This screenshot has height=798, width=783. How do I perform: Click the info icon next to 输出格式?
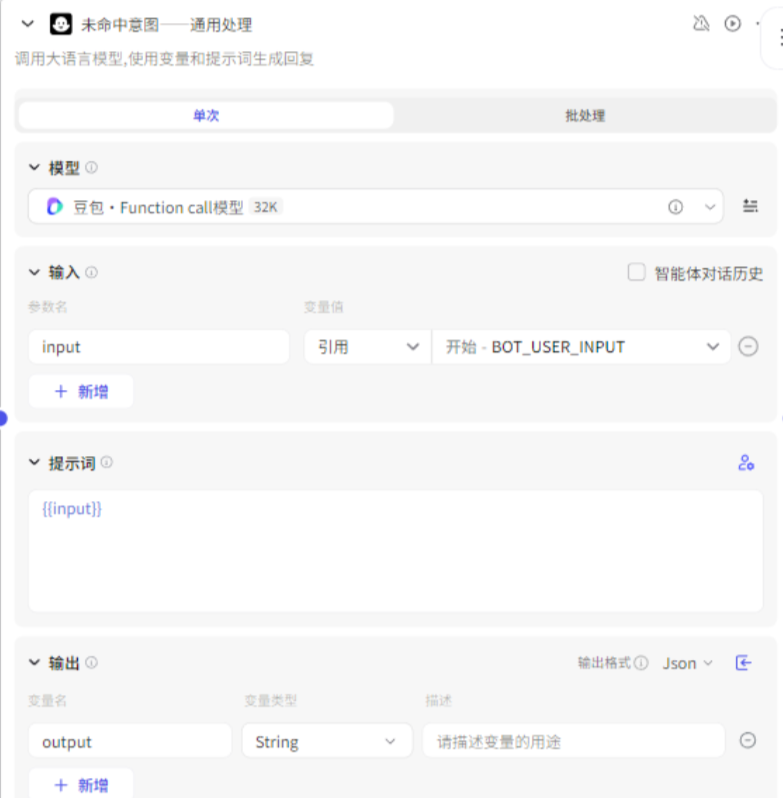pyautogui.click(x=641, y=663)
